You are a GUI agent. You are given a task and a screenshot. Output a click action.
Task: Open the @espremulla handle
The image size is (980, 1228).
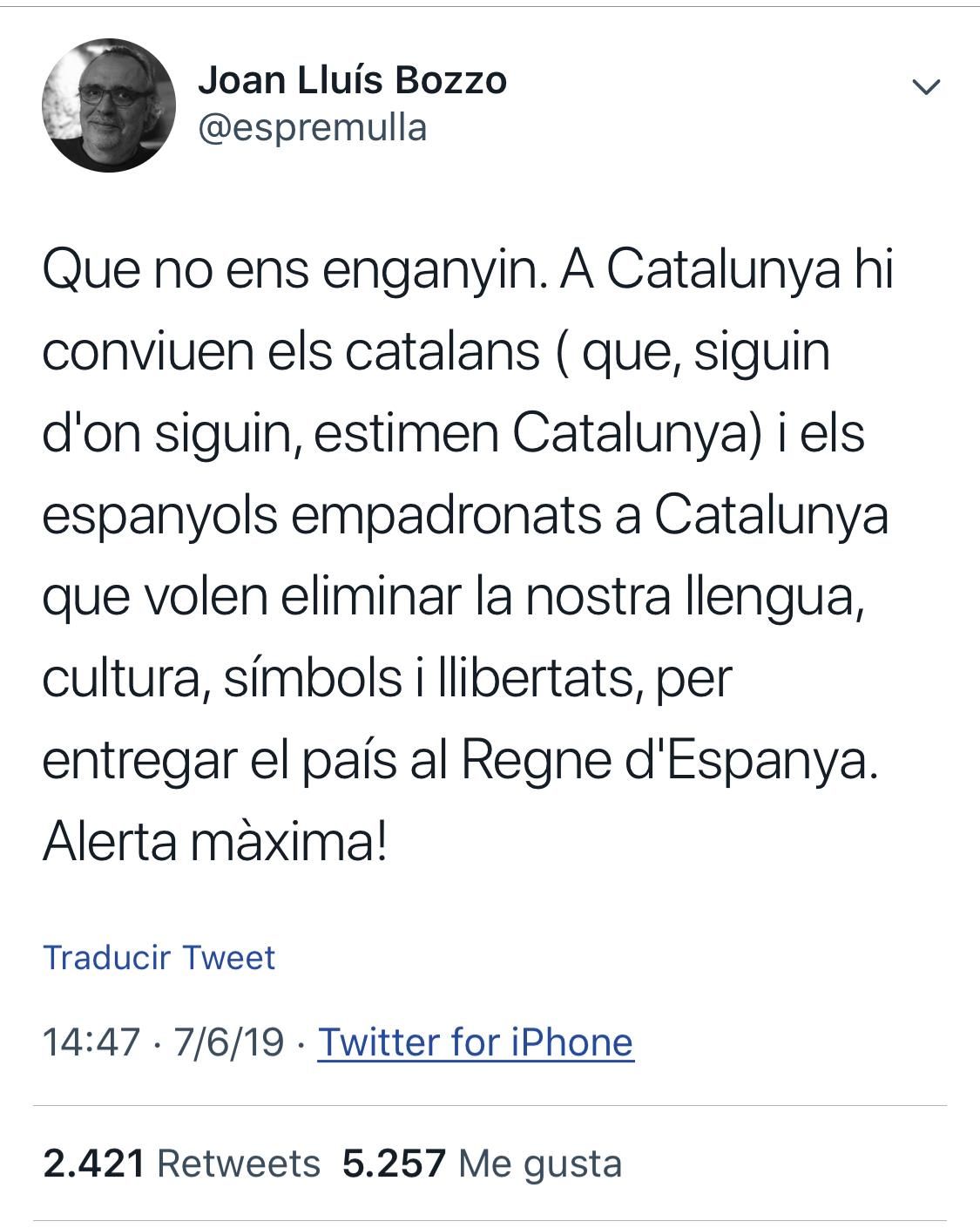coord(313,128)
